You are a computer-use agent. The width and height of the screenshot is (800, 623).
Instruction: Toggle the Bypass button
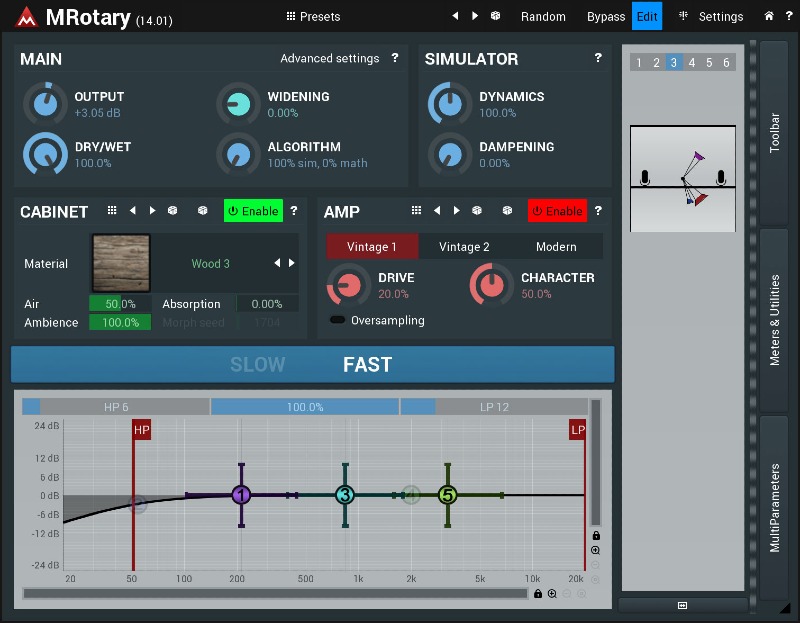pyautogui.click(x=606, y=16)
